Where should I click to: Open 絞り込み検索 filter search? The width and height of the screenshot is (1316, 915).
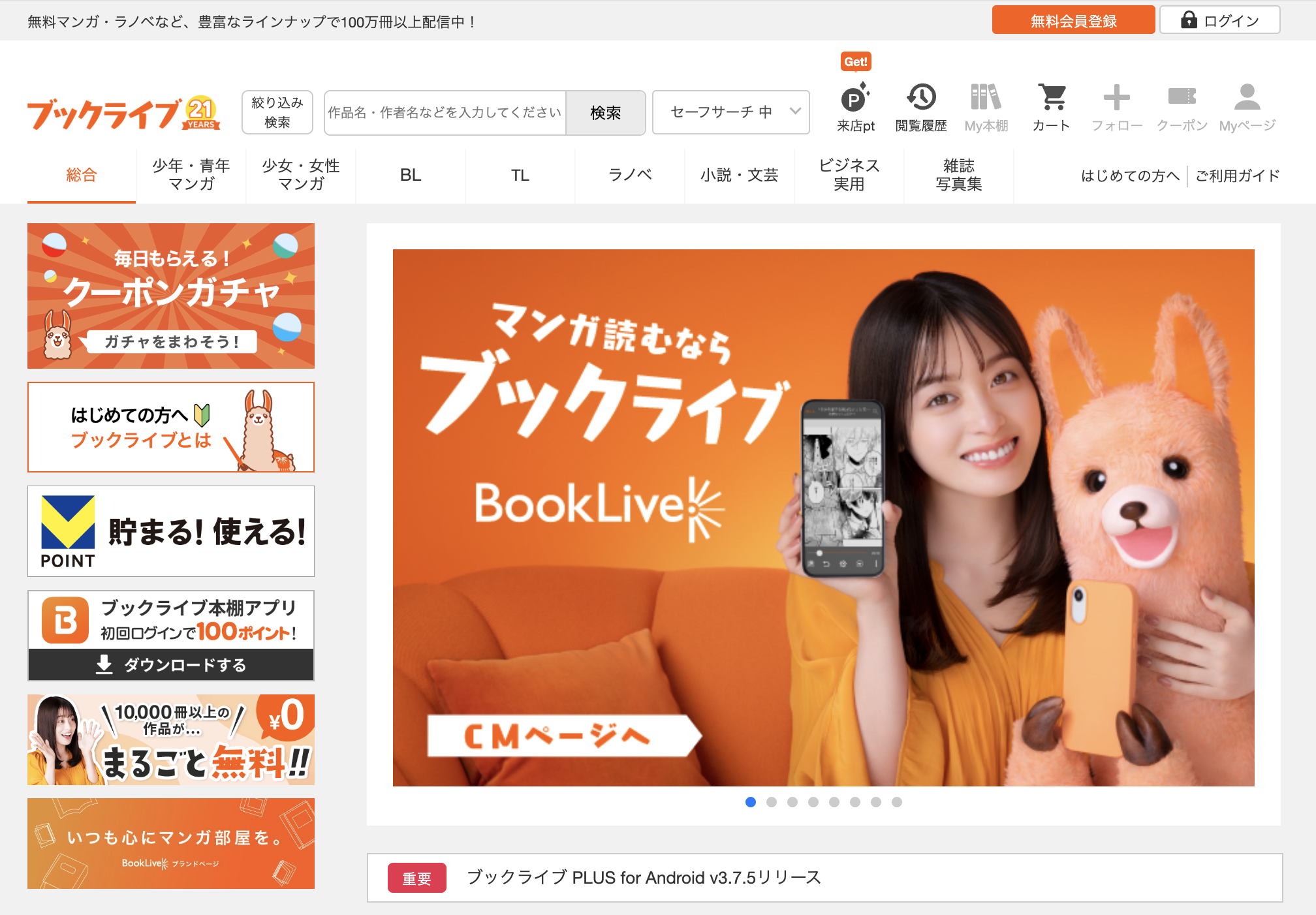[277, 112]
